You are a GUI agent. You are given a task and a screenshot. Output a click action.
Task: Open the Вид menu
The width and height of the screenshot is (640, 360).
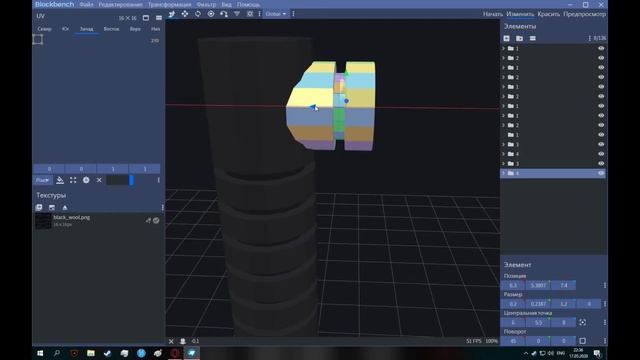click(227, 4)
